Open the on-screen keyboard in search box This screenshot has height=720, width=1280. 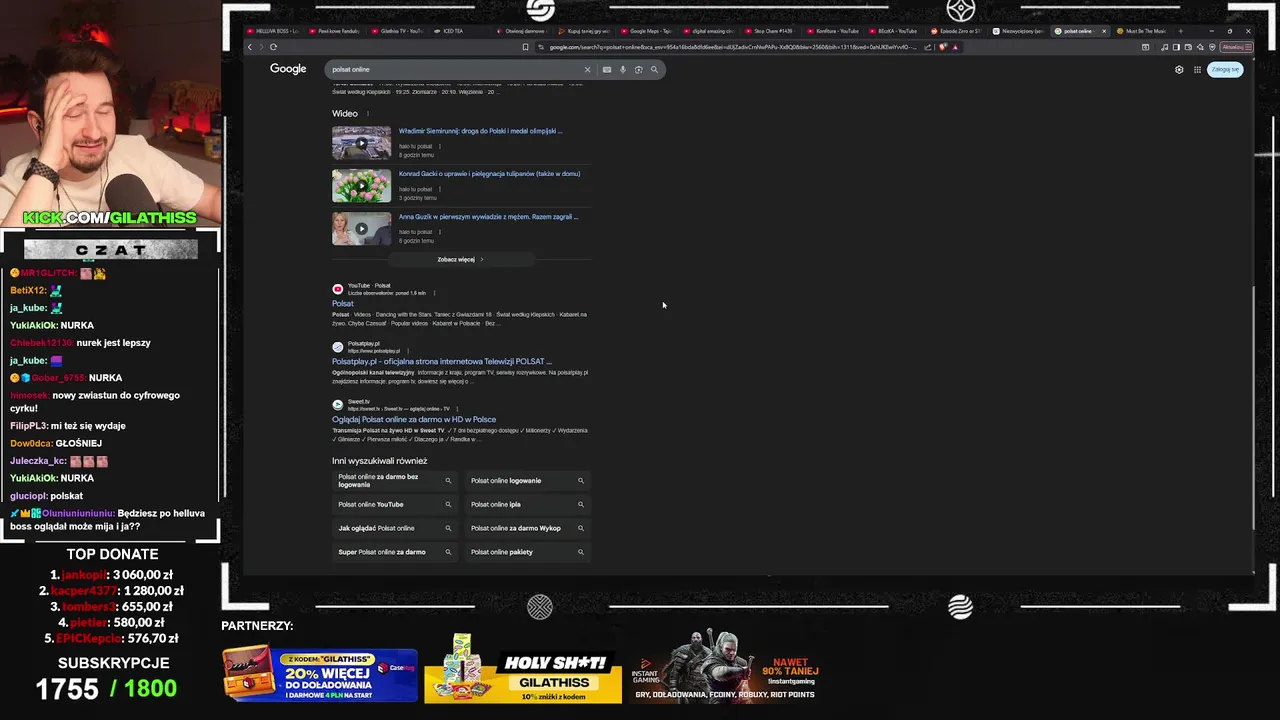pyautogui.click(x=607, y=70)
